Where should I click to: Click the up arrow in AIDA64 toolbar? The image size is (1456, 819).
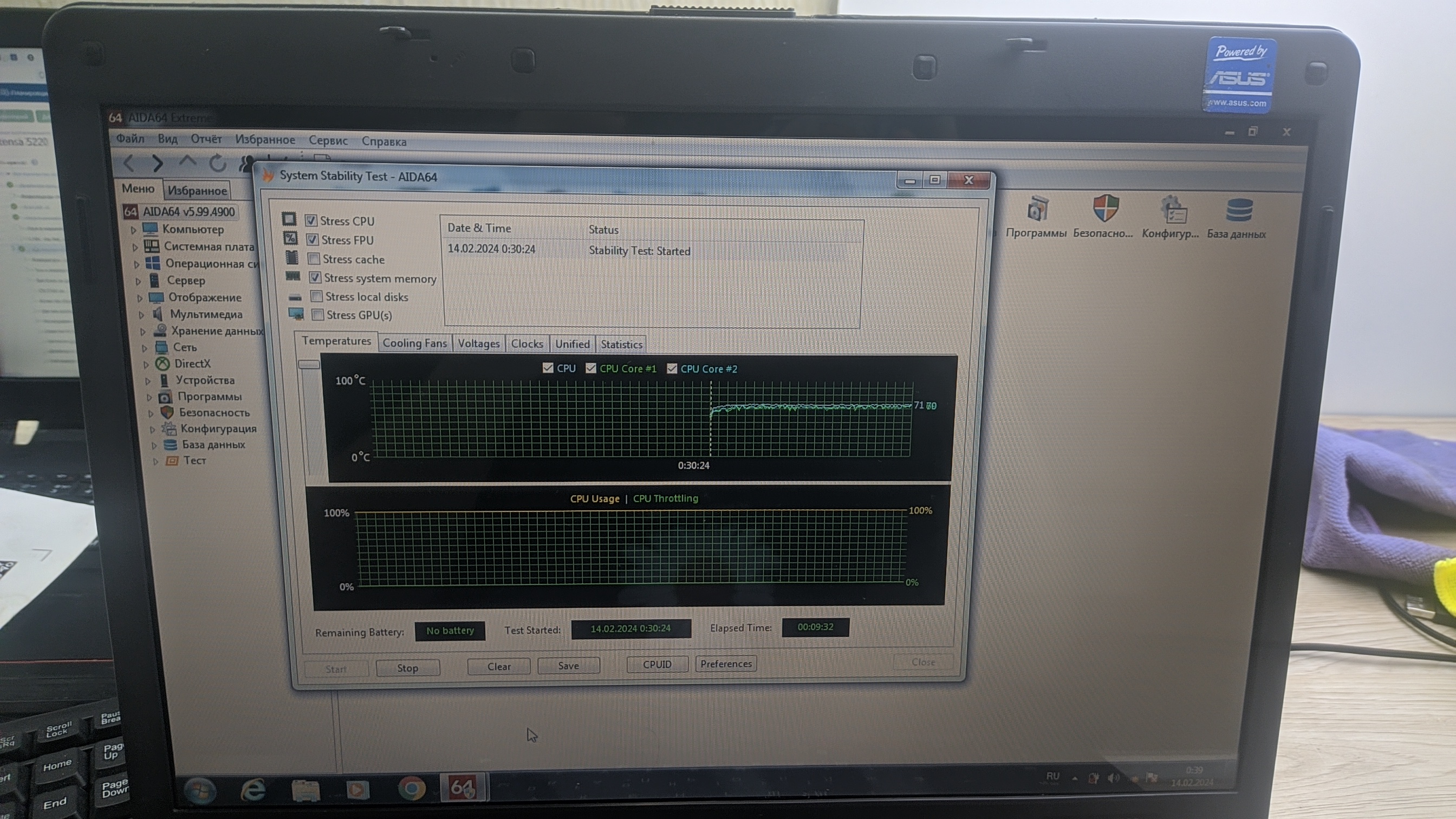point(187,163)
